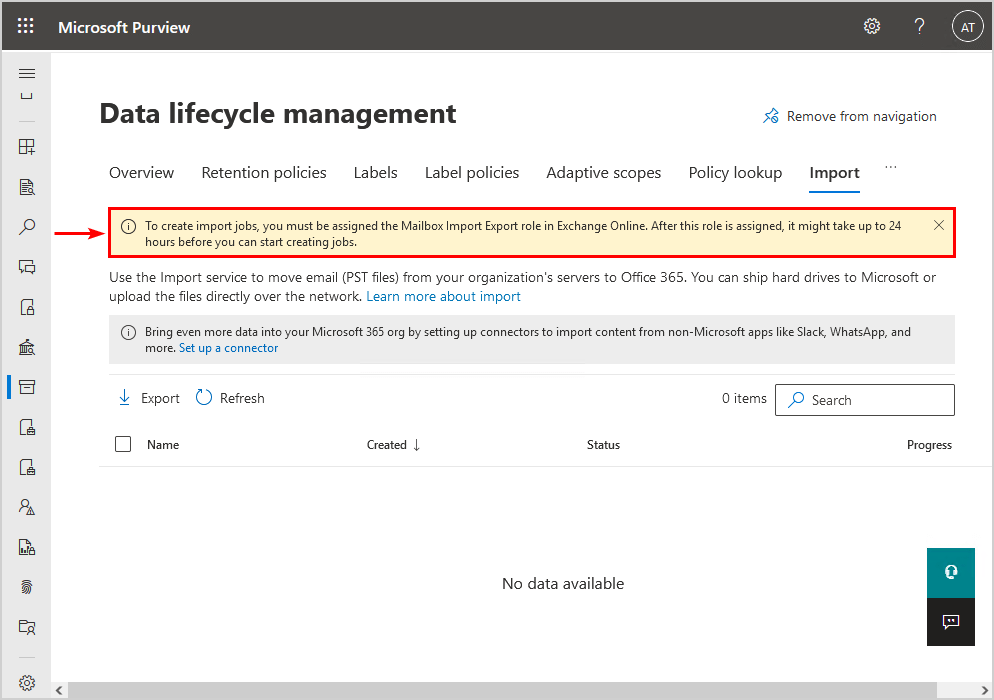
Task: Dismiss the Mailbox Import Export role warning
Action: coord(939,225)
